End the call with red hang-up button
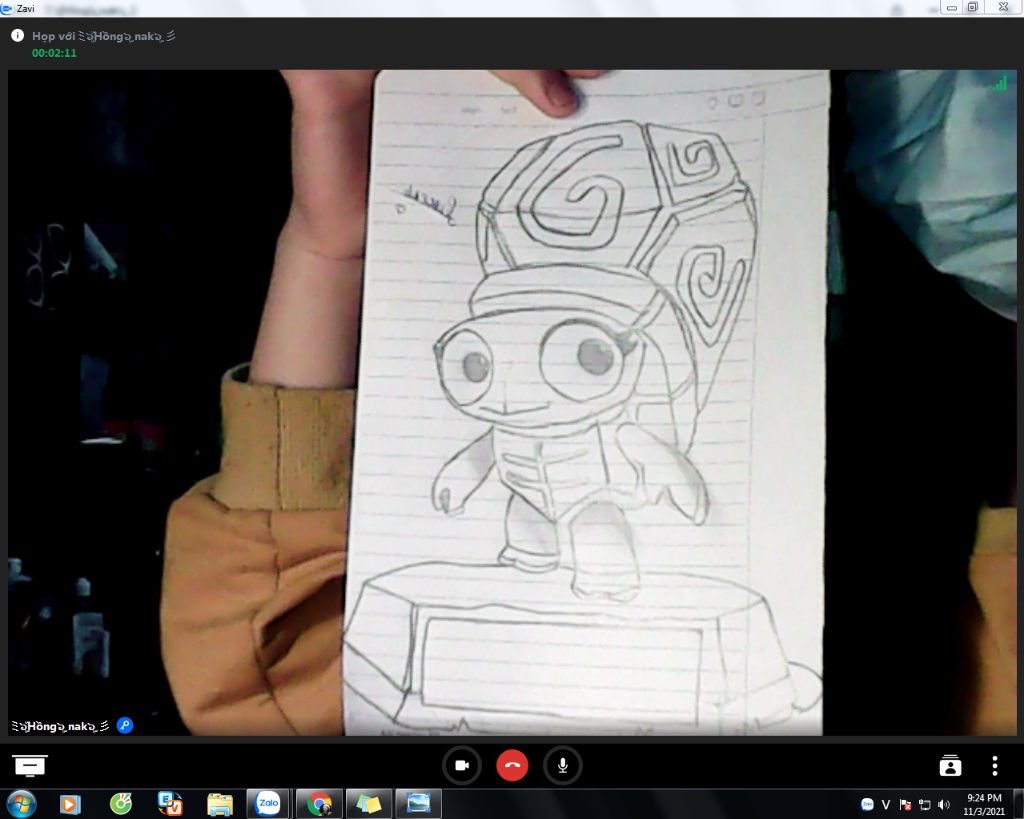This screenshot has height=819, width=1024. point(512,765)
